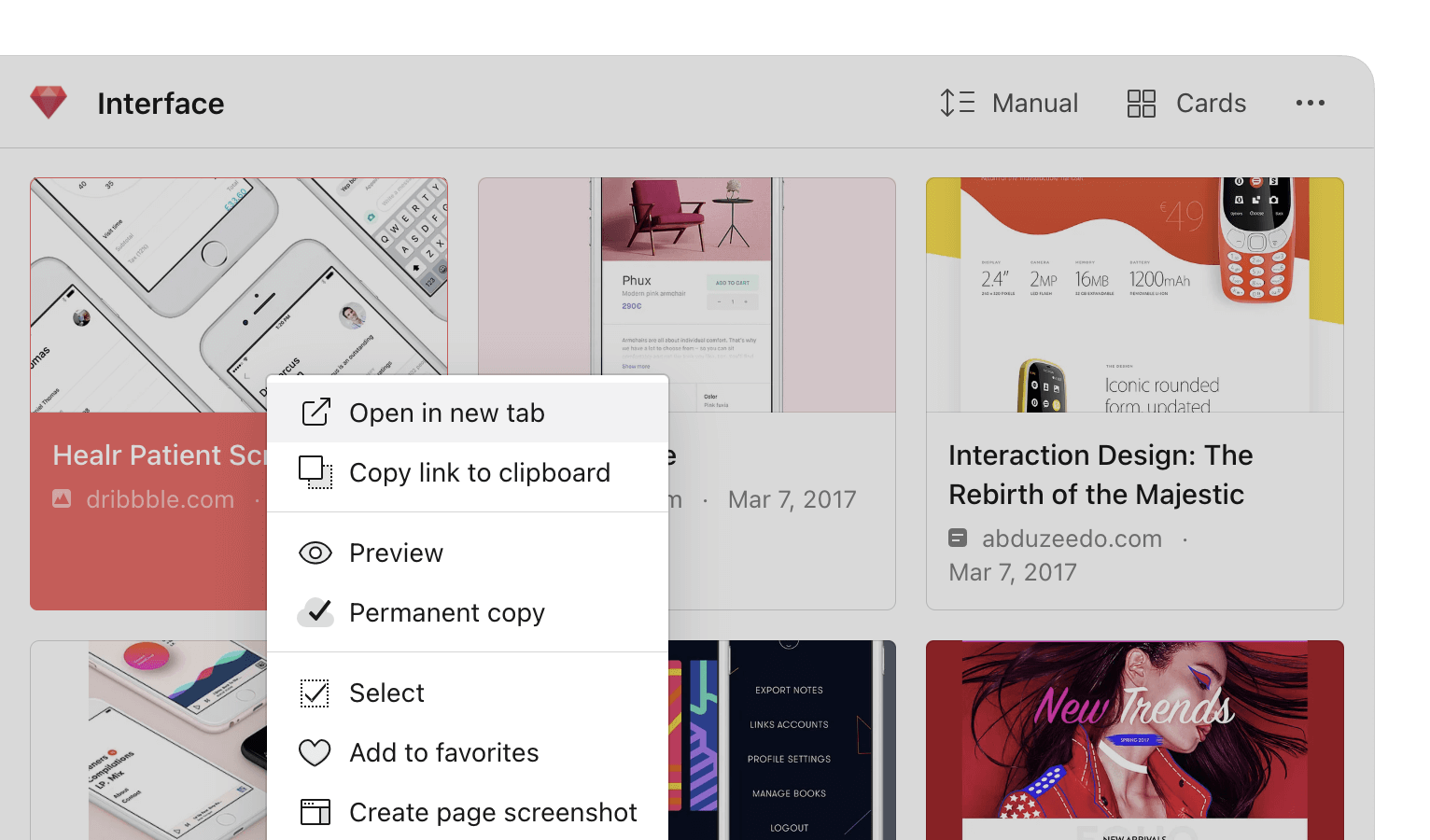
Task: Click the abduzeedo.com source link
Action: [1072, 539]
